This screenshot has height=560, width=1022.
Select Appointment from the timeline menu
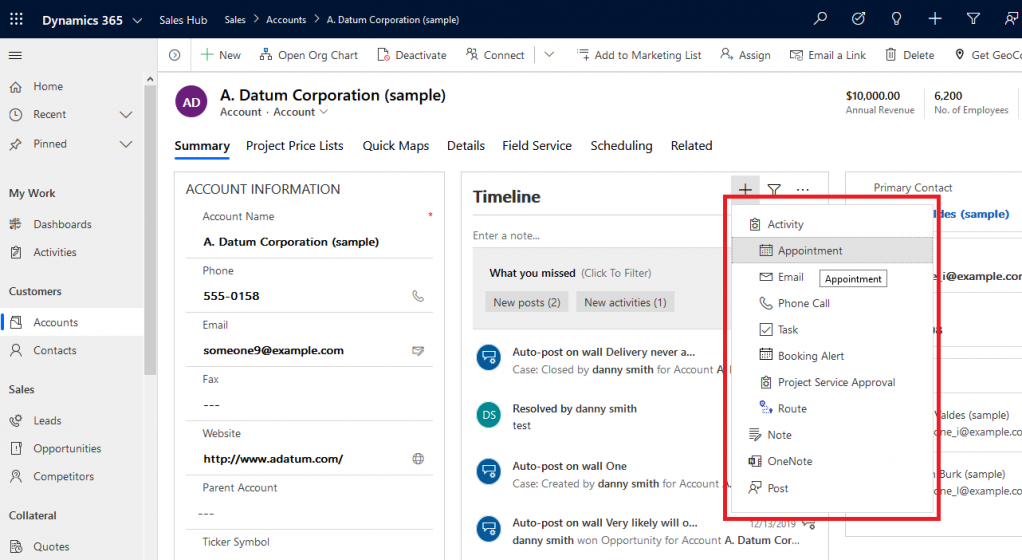tap(832, 250)
